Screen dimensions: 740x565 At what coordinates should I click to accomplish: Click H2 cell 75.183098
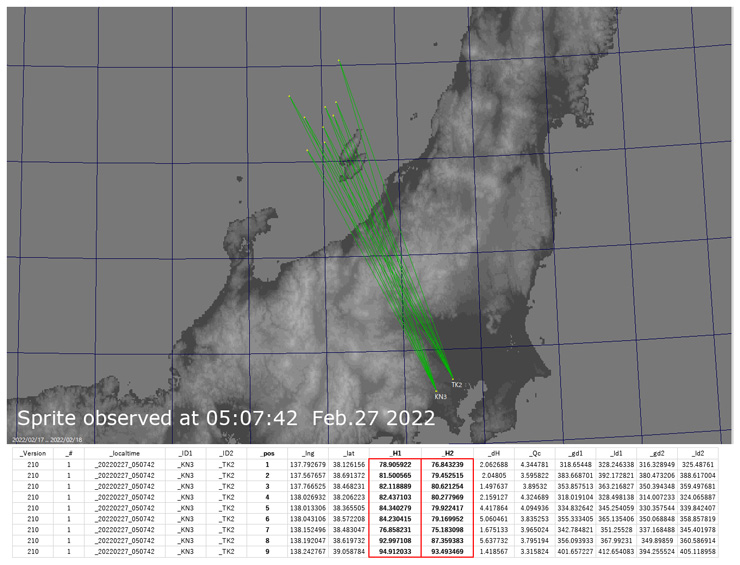click(x=447, y=530)
